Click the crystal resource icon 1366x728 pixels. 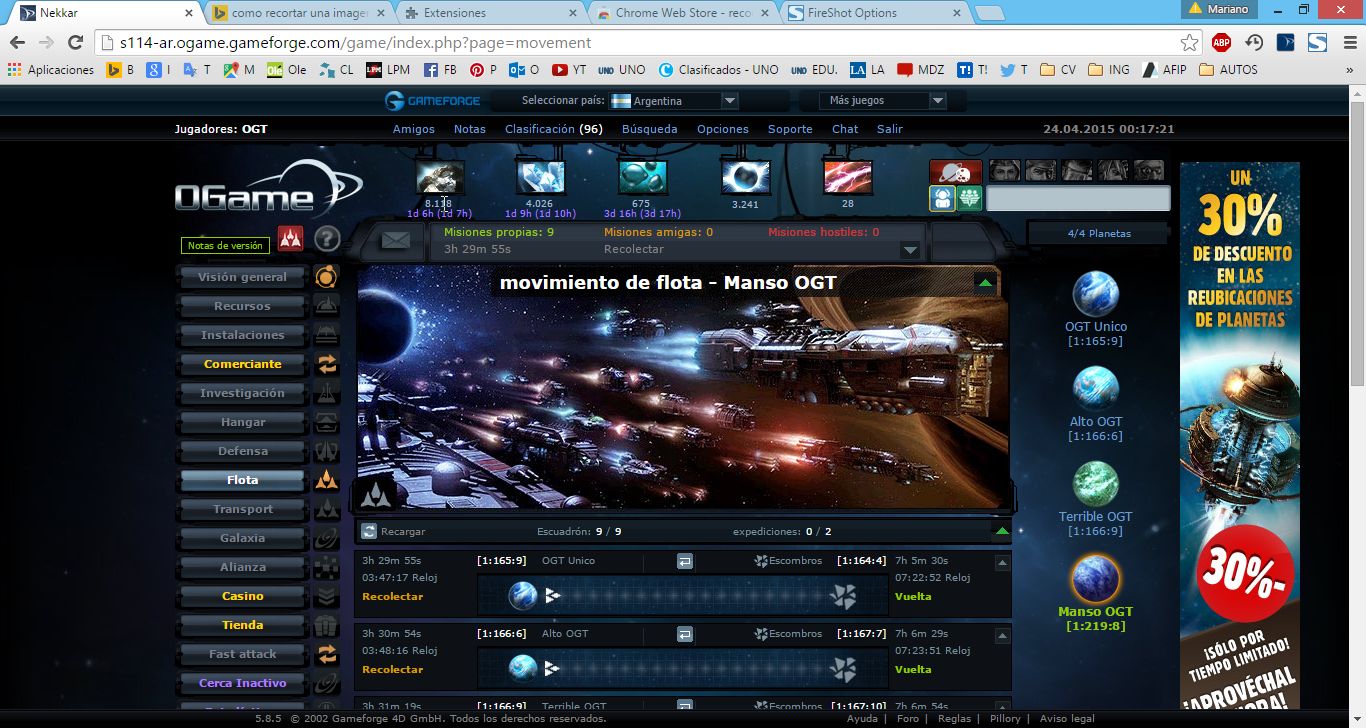(x=541, y=177)
